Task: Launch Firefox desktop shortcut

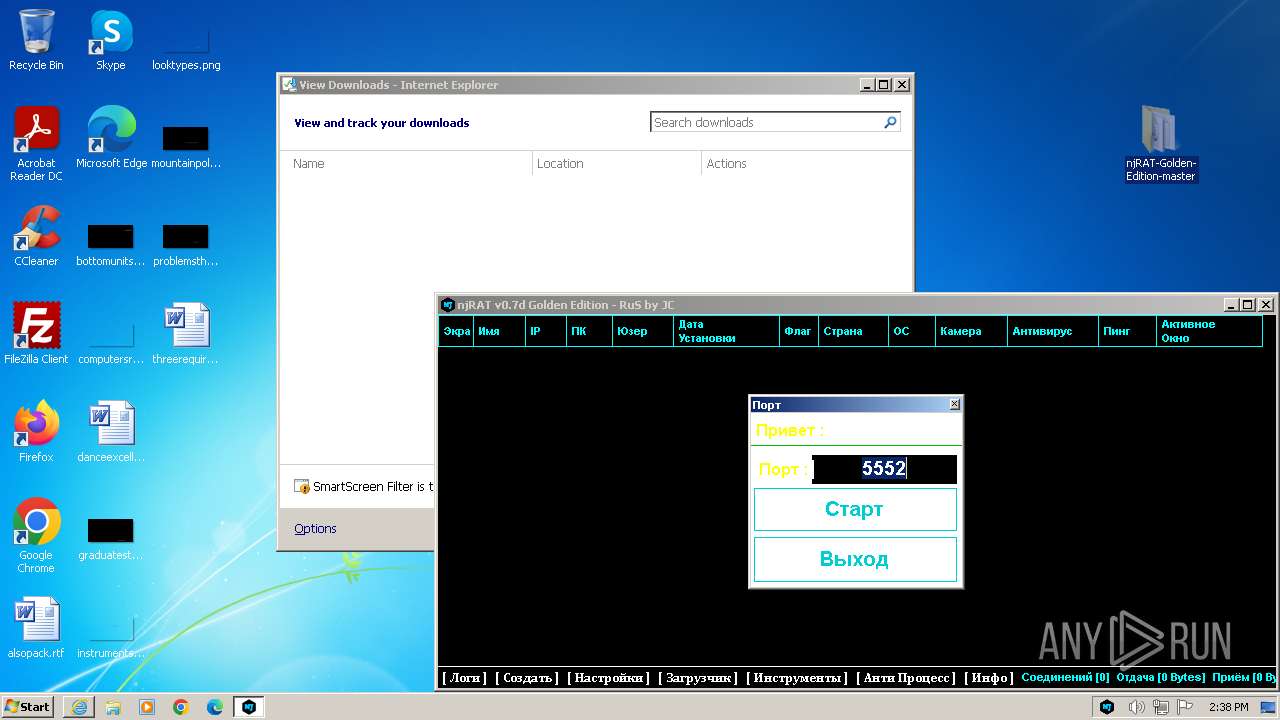Action: pyautogui.click(x=36, y=432)
